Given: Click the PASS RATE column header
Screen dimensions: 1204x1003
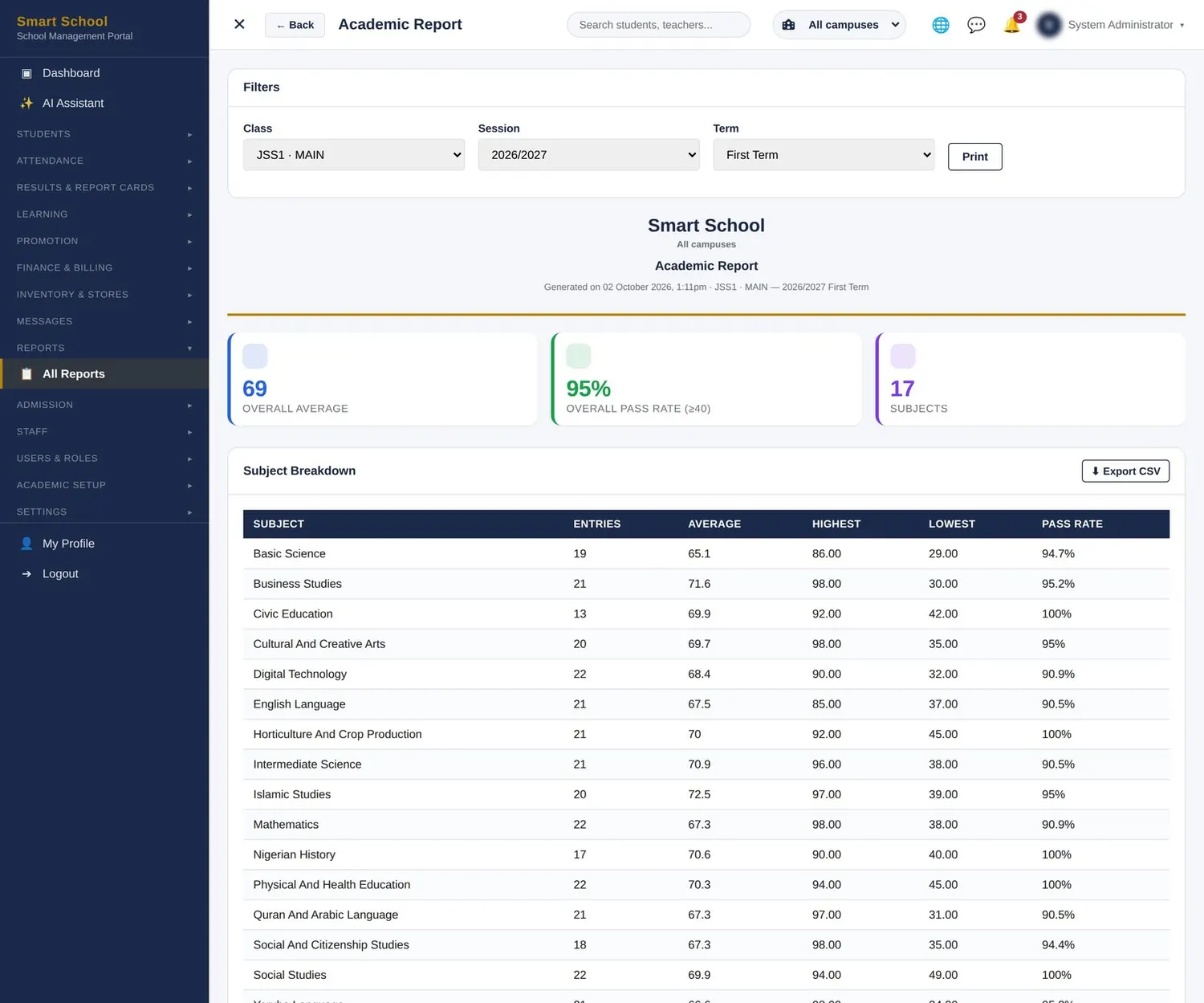Looking at the screenshot, I should [1072, 524].
